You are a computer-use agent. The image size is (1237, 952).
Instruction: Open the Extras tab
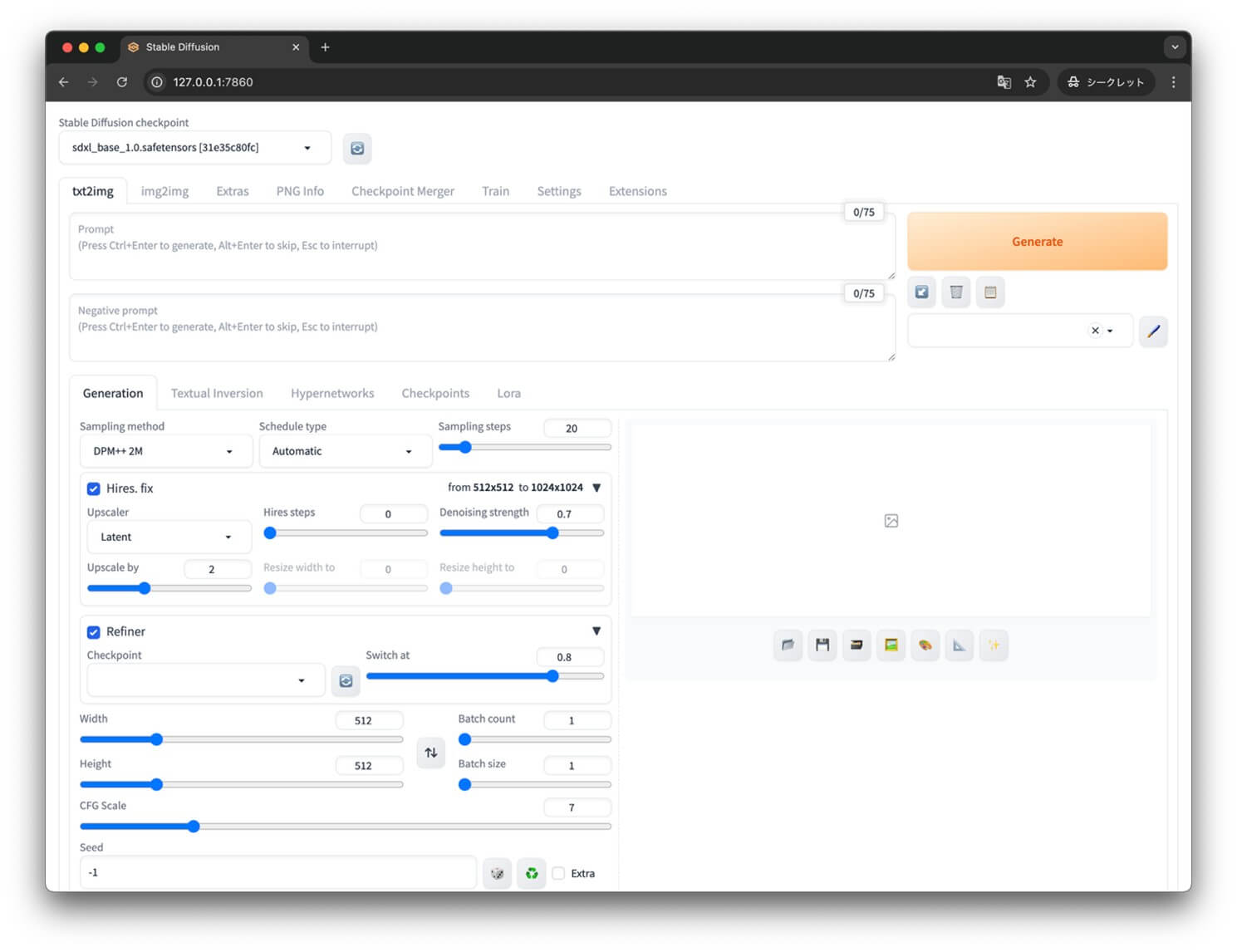point(233,191)
